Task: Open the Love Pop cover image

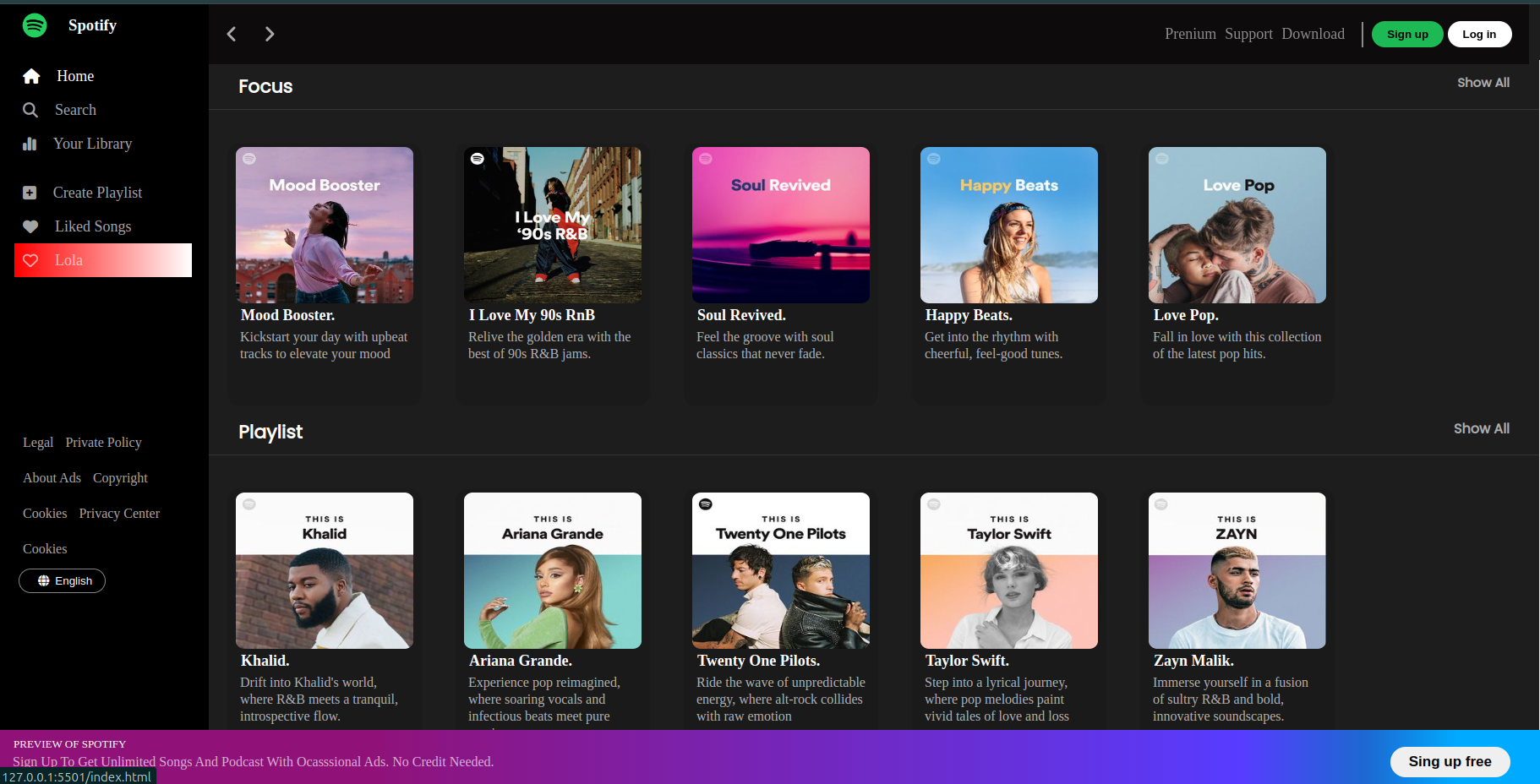Action: 1237,226
